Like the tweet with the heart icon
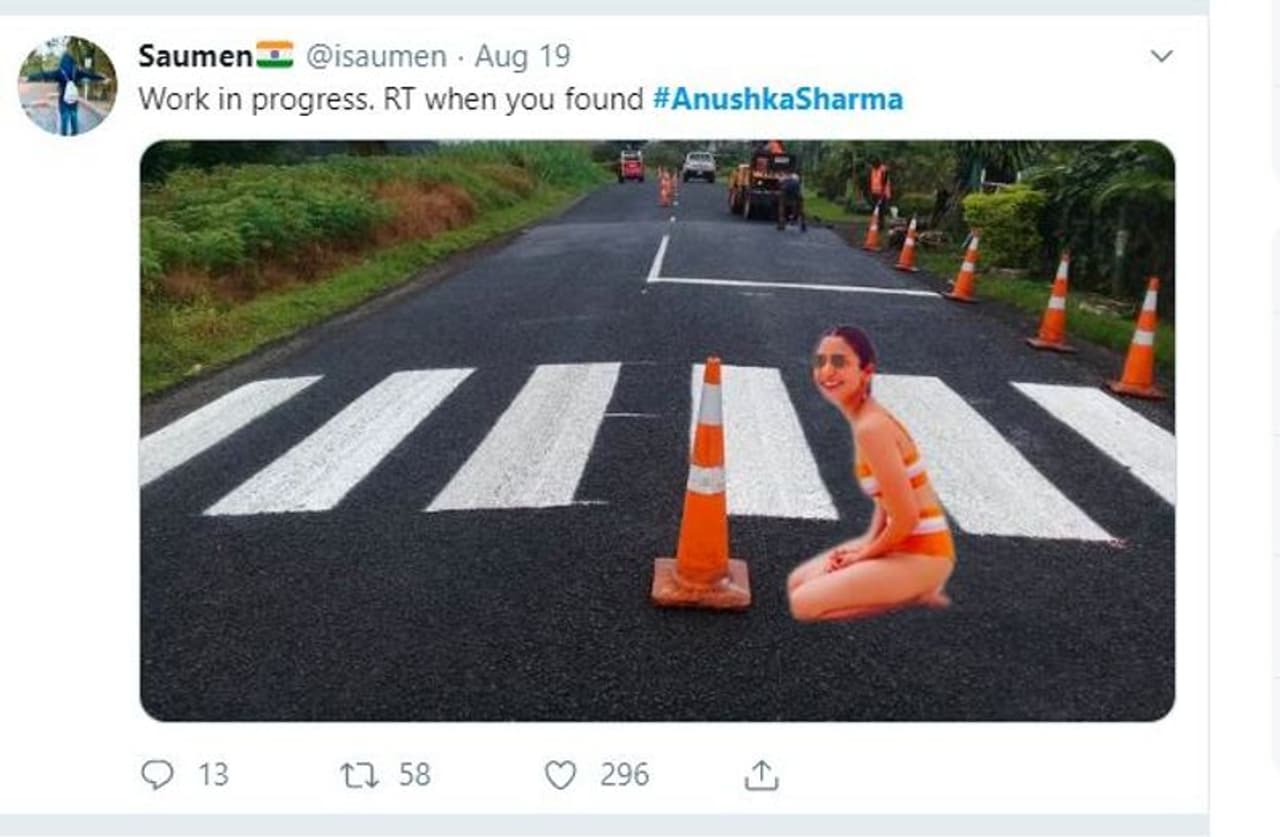The image size is (1280, 837). coord(561,775)
